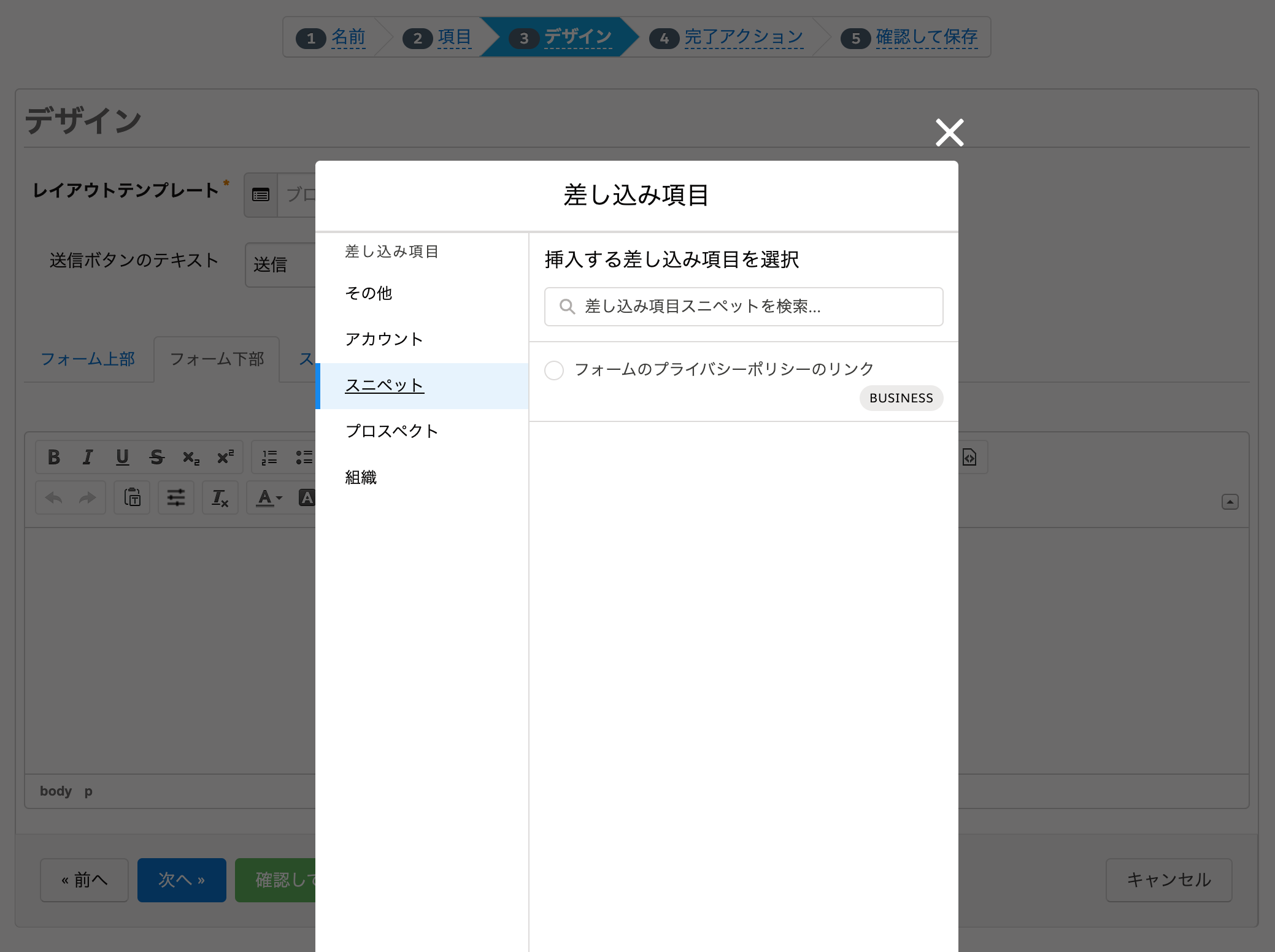Screen dimensions: 1275x952
Task: Select フォームのプライバシーポリシーのリンク radio button
Action: [554, 370]
